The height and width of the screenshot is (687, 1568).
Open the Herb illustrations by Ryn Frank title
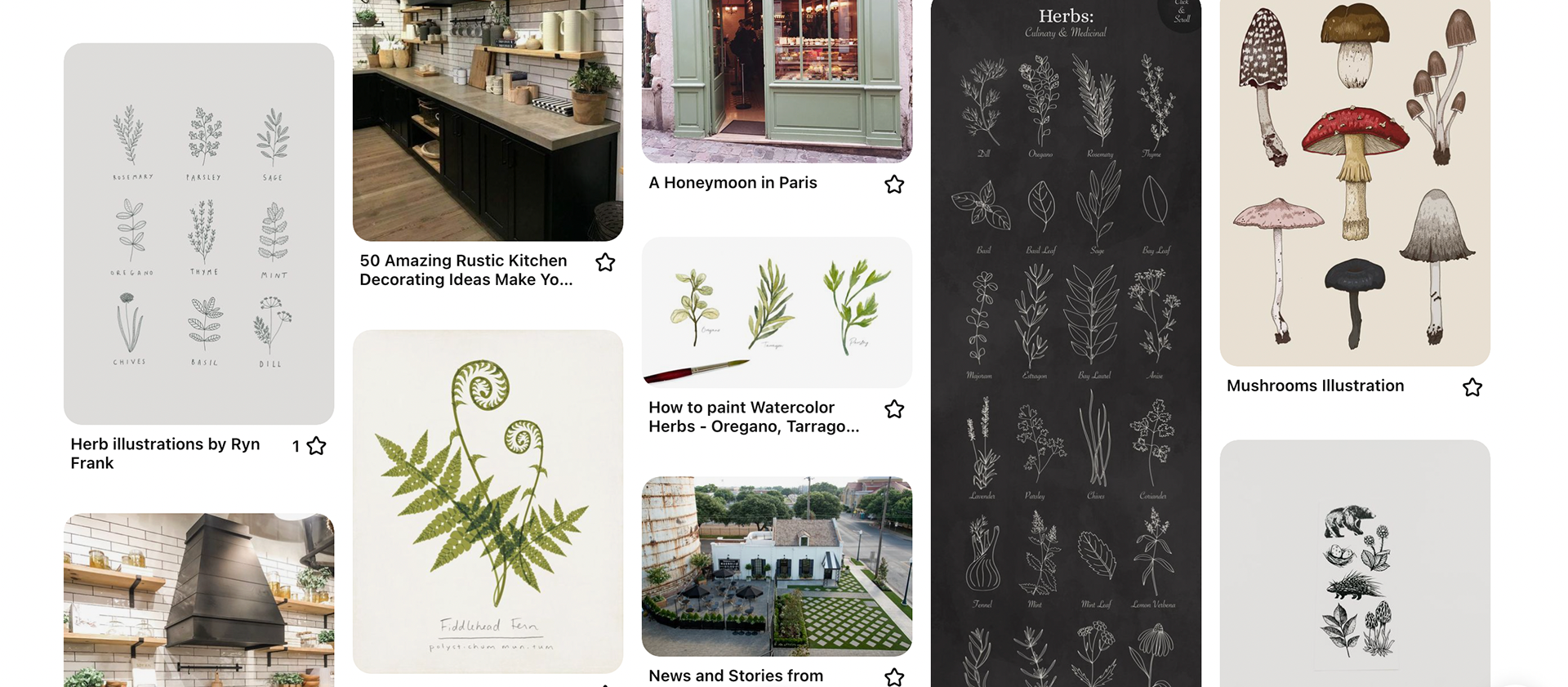click(x=165, y=453)
